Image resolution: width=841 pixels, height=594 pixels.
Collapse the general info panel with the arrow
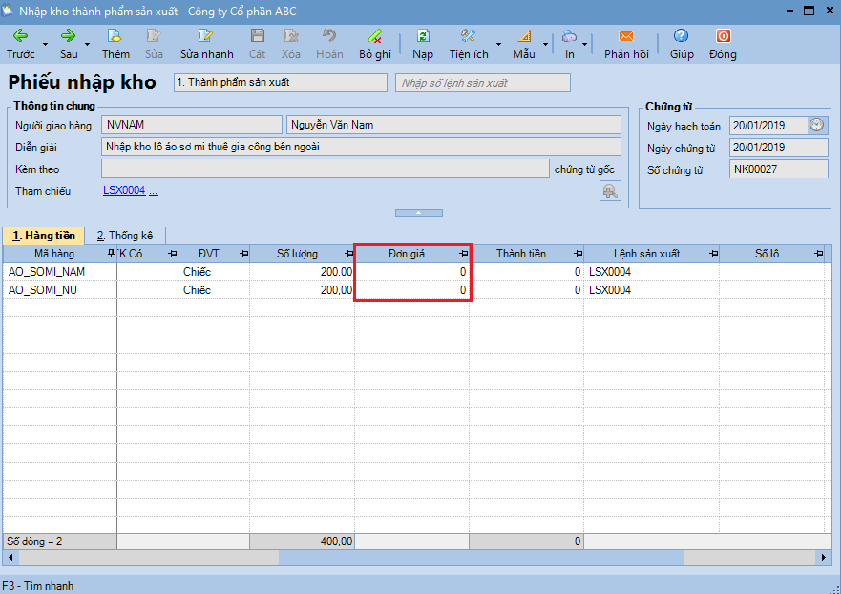tap(420, 213)
